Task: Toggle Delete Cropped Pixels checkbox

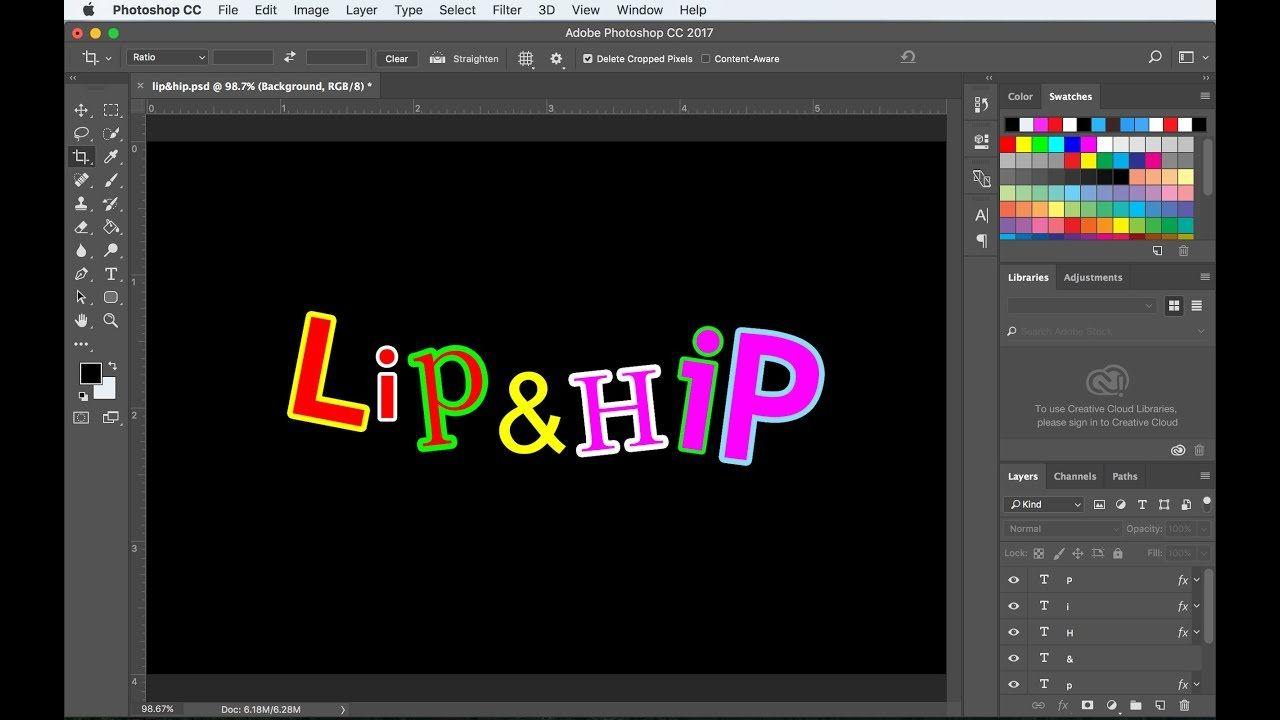Action: 588,59
